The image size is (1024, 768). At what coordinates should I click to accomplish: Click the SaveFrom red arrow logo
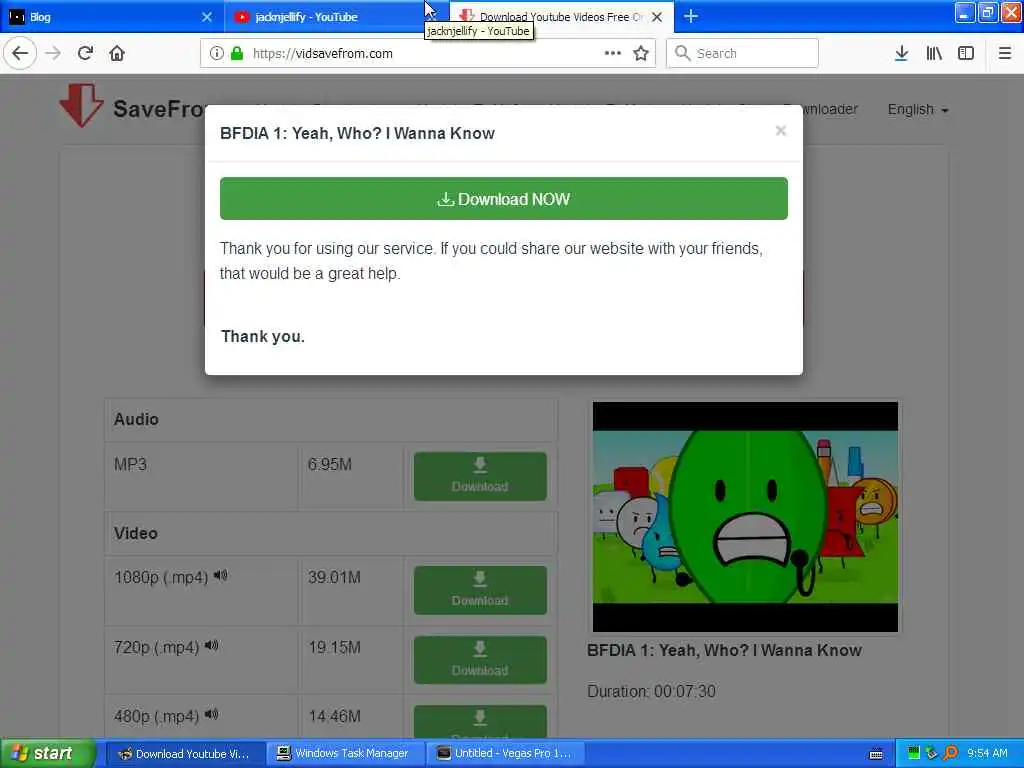tap(81, 105)
